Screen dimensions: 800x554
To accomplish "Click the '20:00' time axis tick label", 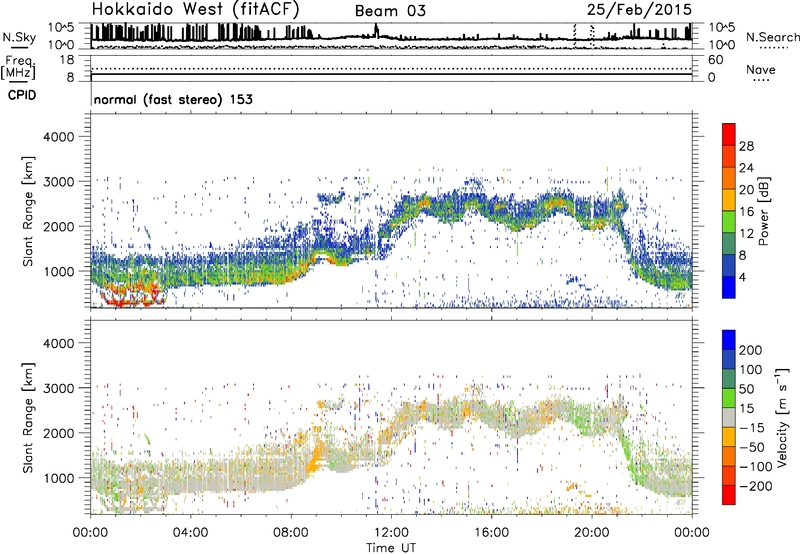I will click(592, 533).
